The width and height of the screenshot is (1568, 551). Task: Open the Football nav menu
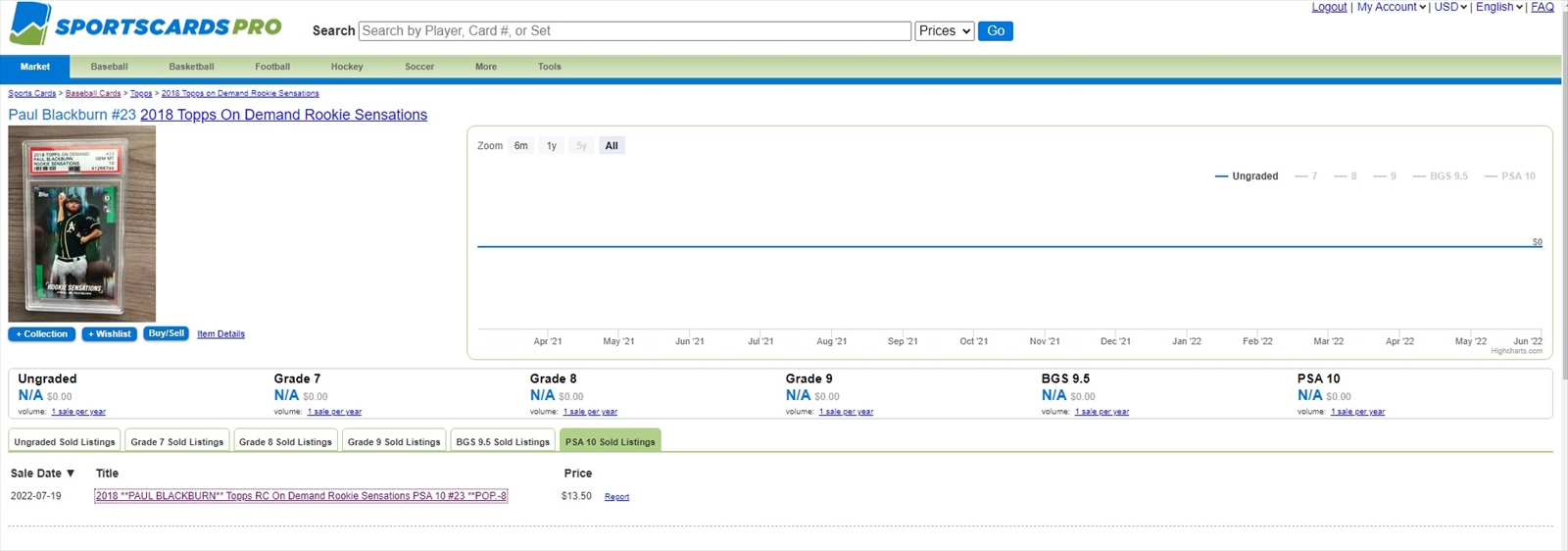pos(272,67)
